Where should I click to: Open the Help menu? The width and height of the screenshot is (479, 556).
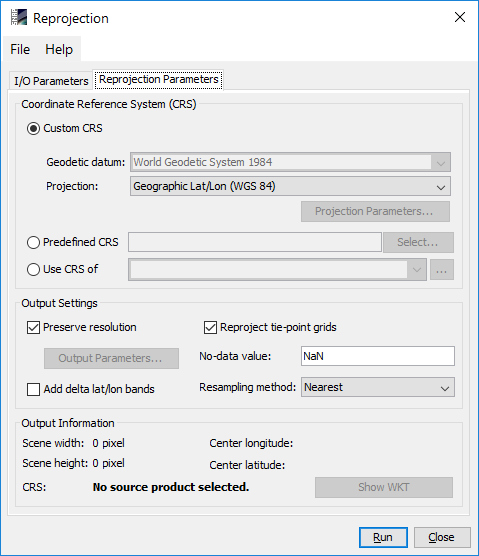pos(59,49)
